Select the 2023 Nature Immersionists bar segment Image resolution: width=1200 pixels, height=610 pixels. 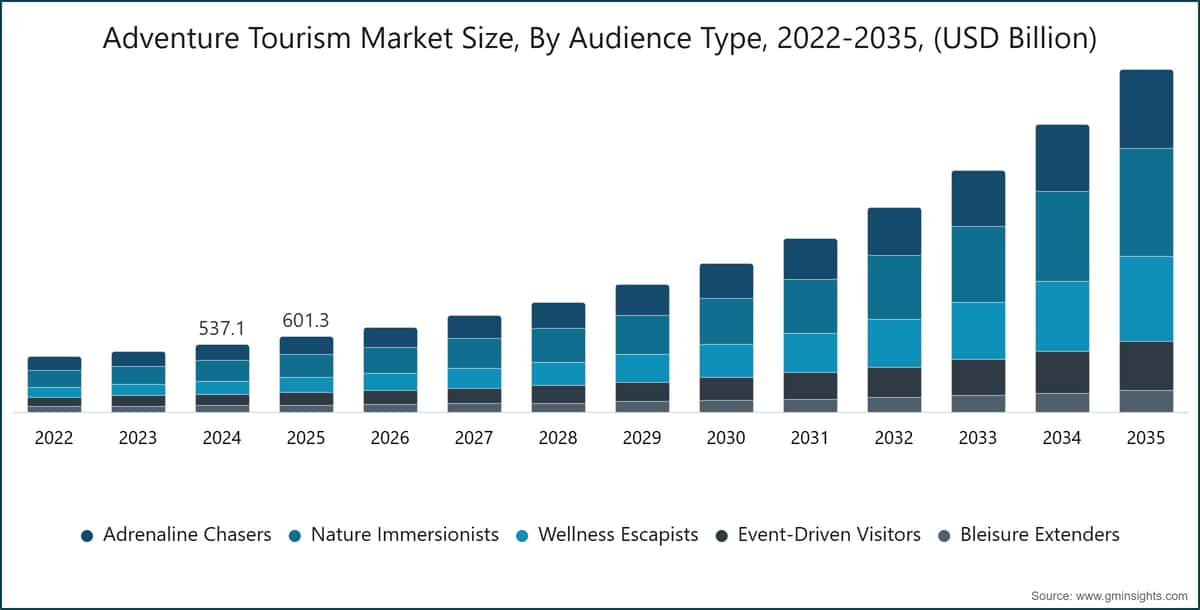pyautogui.click(x=138, y=376)
